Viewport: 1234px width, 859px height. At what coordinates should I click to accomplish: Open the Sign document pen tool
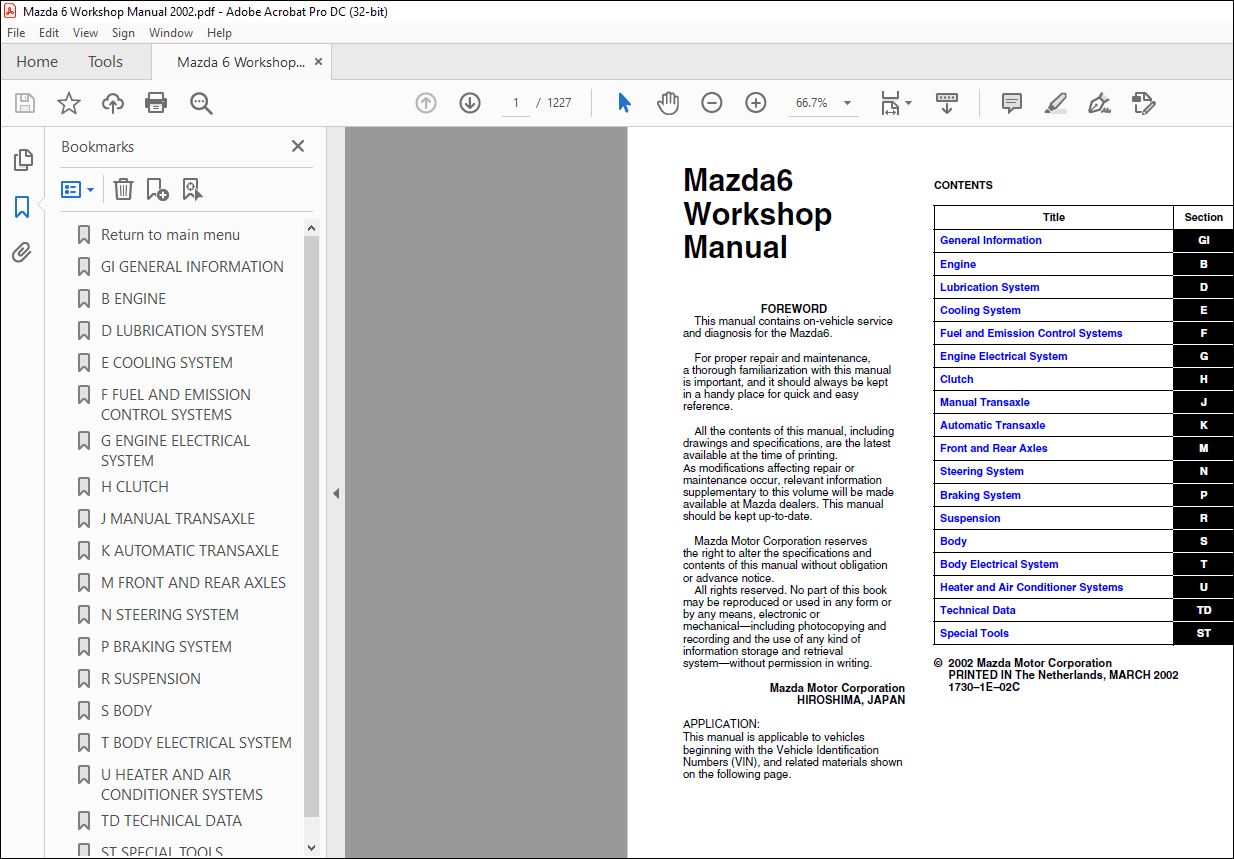tap(1099, 103)
